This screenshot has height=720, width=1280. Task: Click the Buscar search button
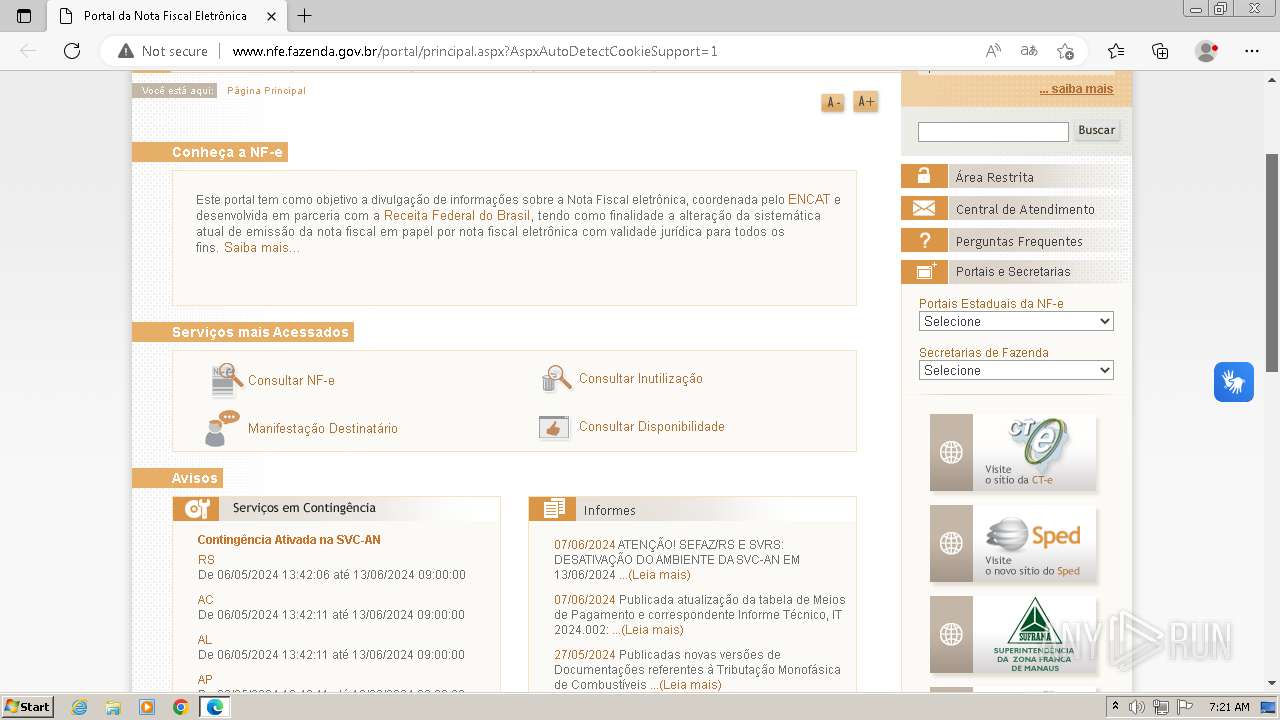(1096, 131)
